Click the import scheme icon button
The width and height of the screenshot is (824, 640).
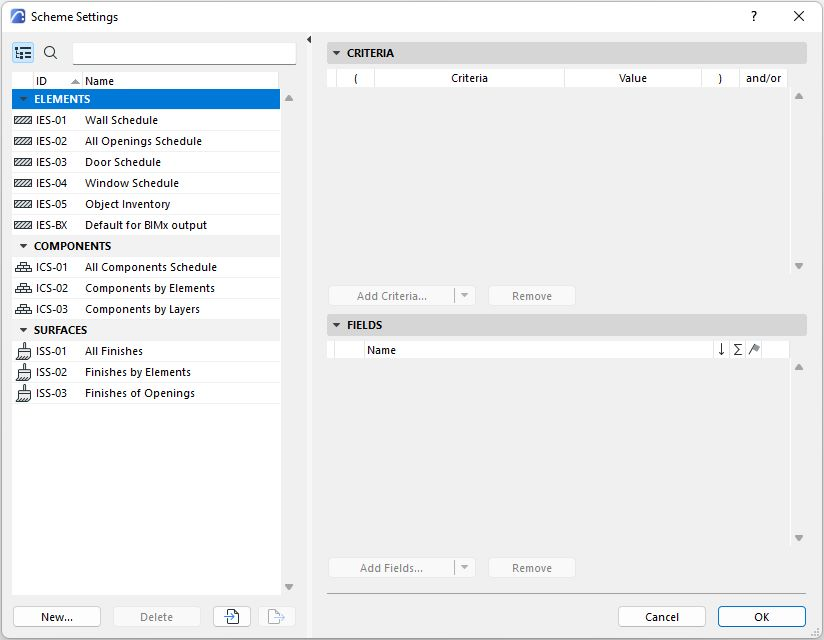[232, 616]
